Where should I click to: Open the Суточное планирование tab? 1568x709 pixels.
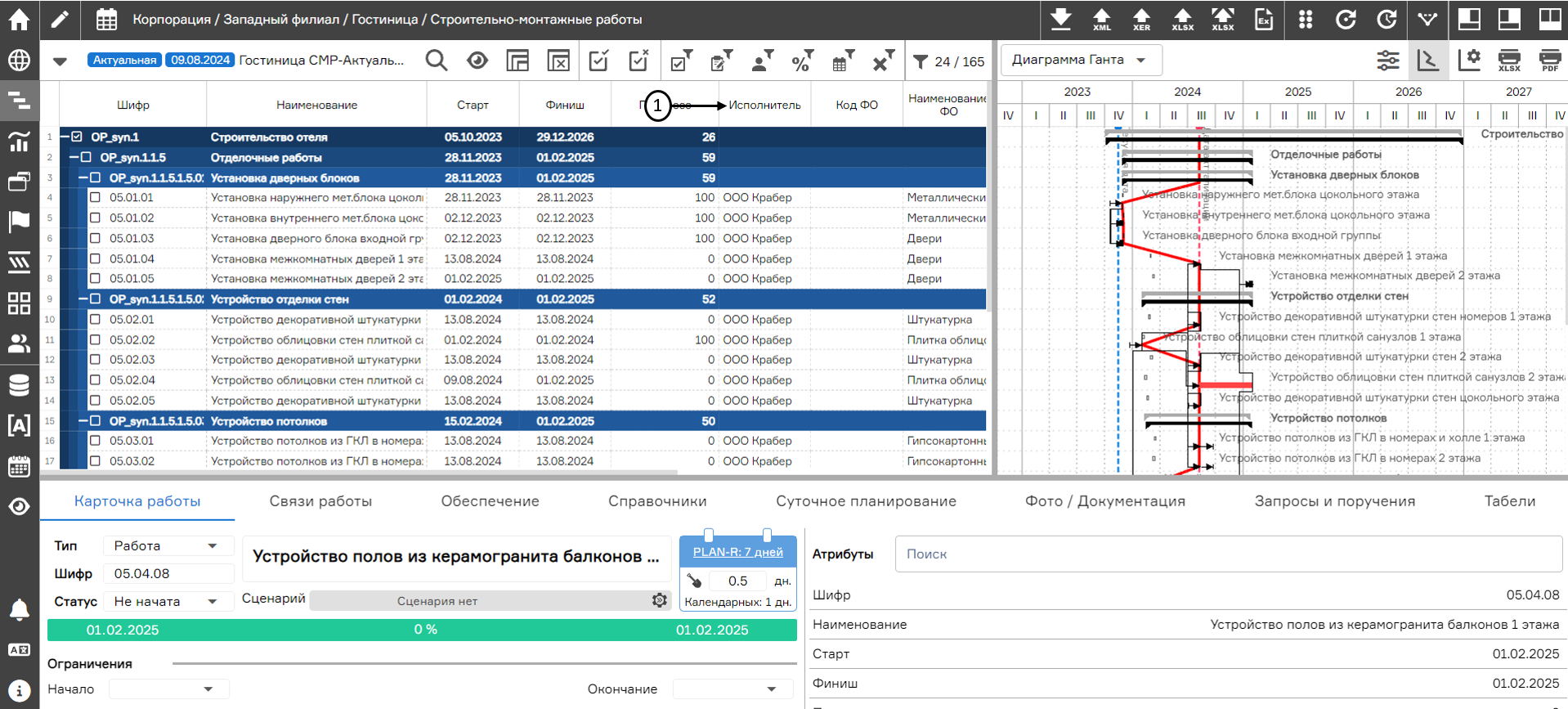click(x=866, y=501)
